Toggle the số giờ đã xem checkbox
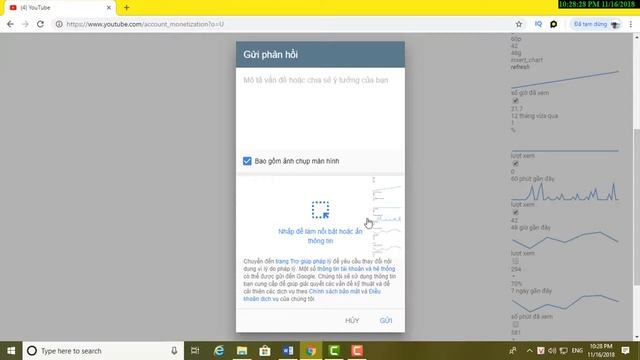 tap(516, 100)
